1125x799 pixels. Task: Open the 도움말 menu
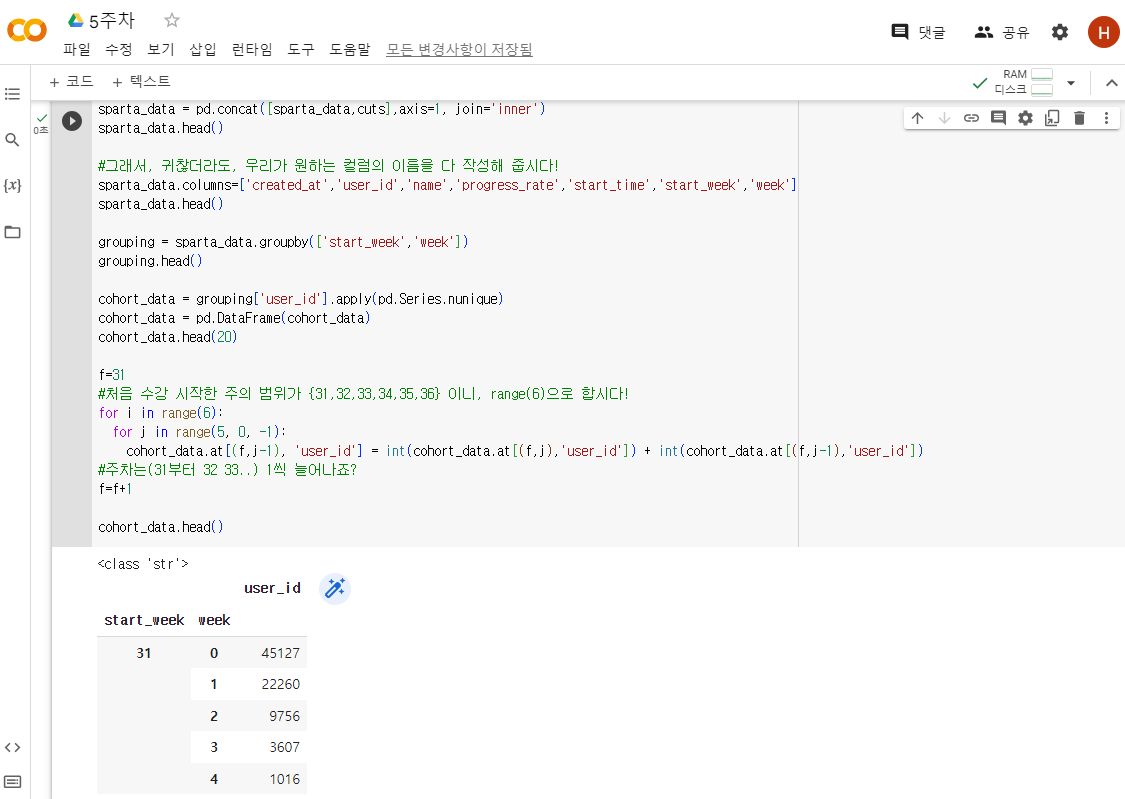tap(350, 49)
